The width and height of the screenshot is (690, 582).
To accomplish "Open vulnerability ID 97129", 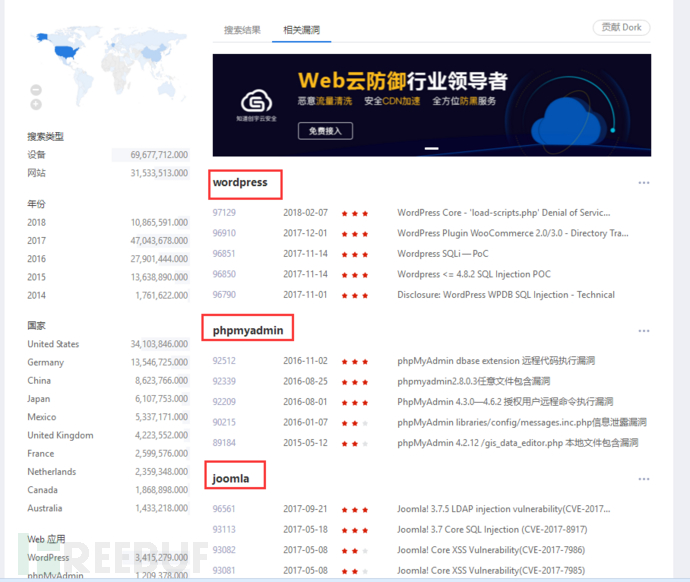I will pyautogui.click(x=224, y=212).
